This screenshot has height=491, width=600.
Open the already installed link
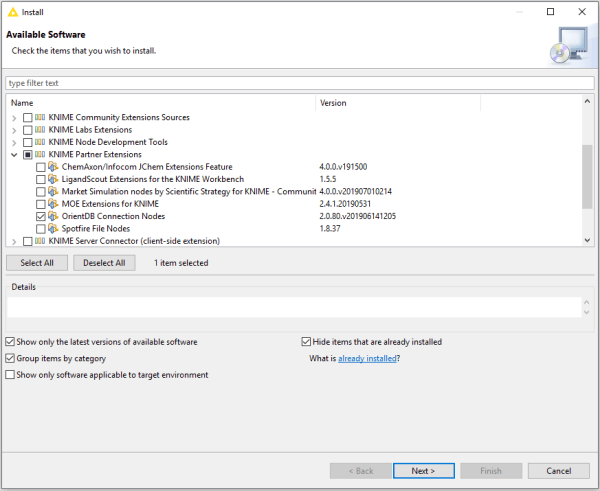[367, 359]
